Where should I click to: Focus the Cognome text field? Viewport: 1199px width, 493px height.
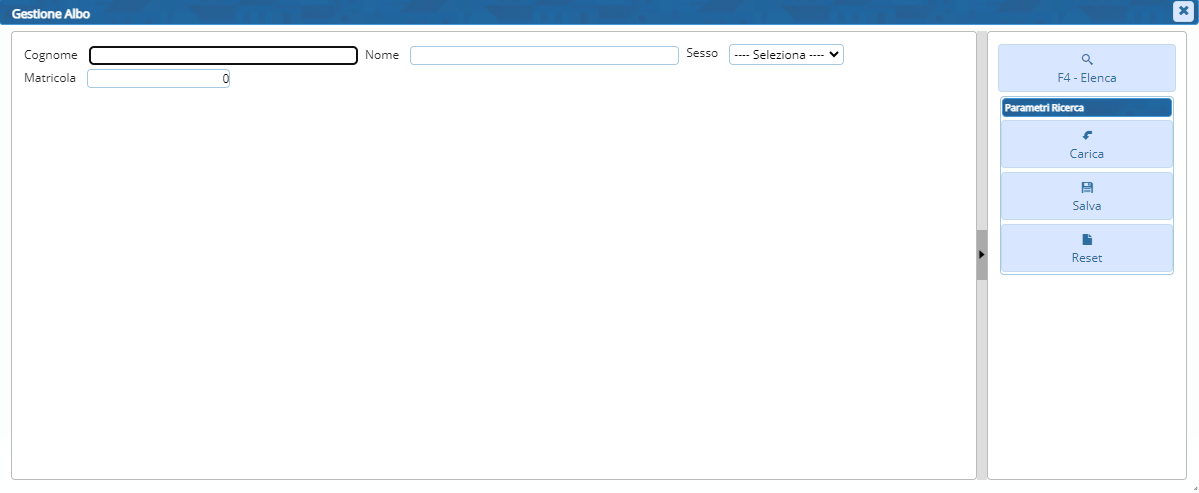tap(223, 56)
